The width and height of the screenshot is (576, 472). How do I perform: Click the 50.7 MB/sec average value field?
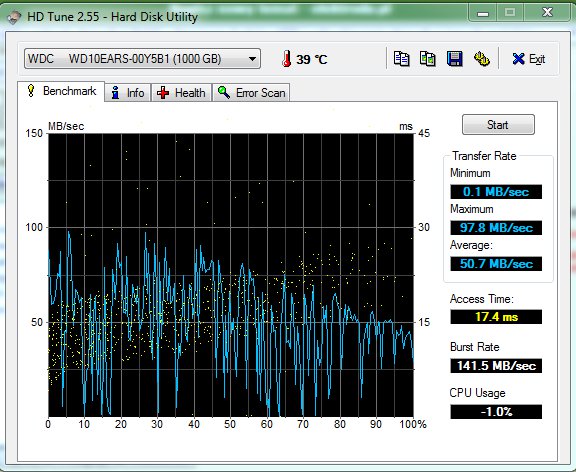pyautogui.click(x=496, y=264)
